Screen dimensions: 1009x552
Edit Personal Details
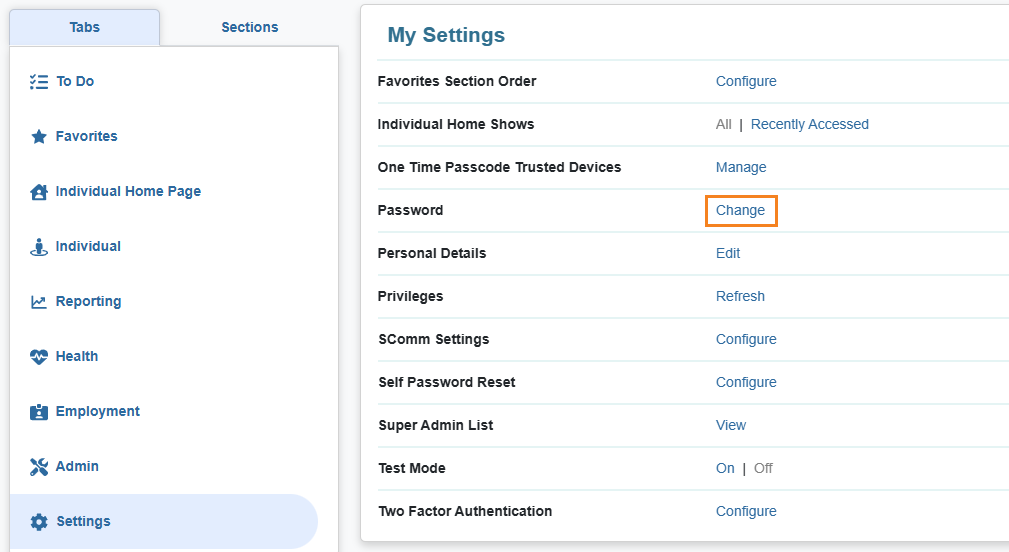pyautogui.click(x=728, y=253)
